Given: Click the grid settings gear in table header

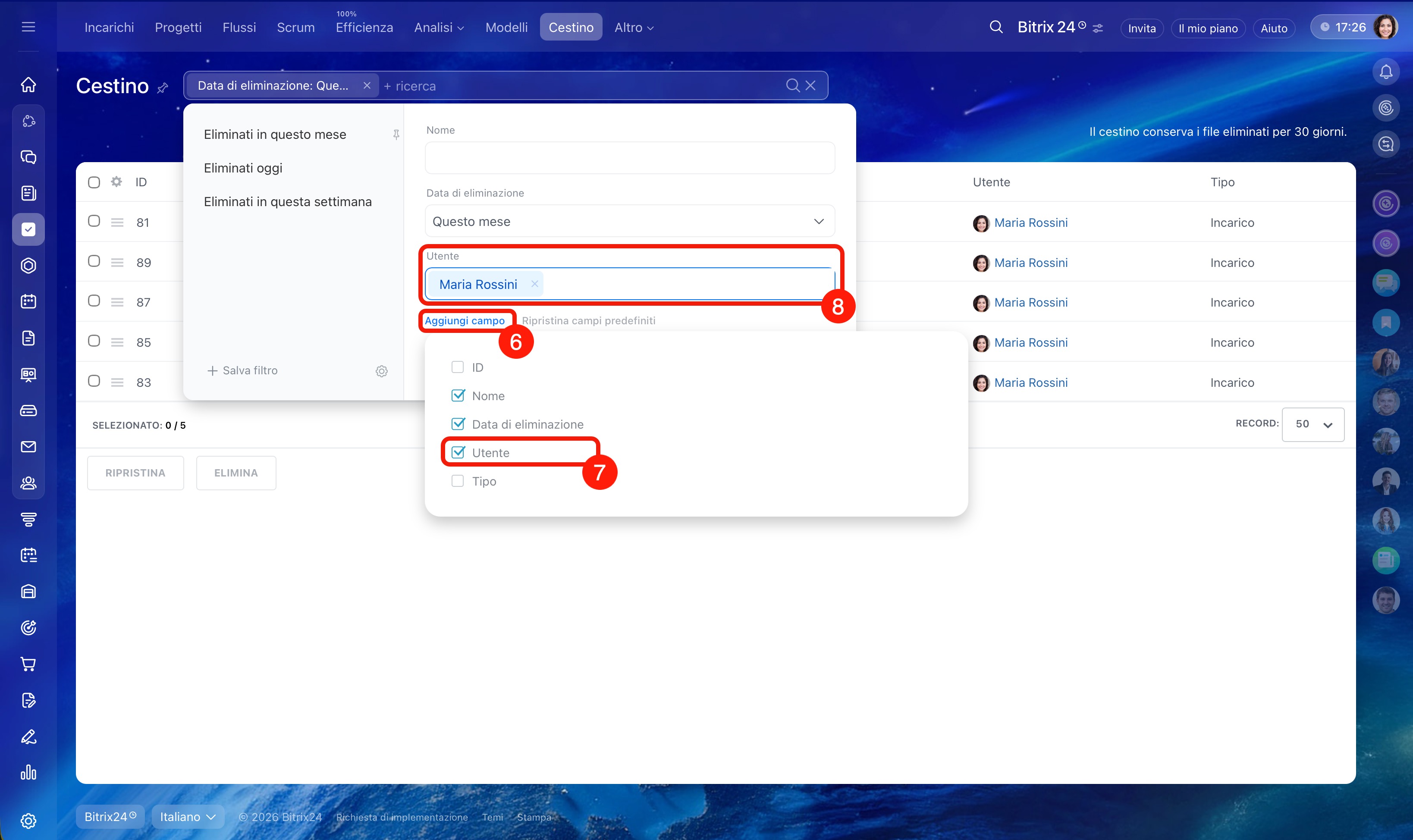Looking at the screenshot, I should [116, 182].
